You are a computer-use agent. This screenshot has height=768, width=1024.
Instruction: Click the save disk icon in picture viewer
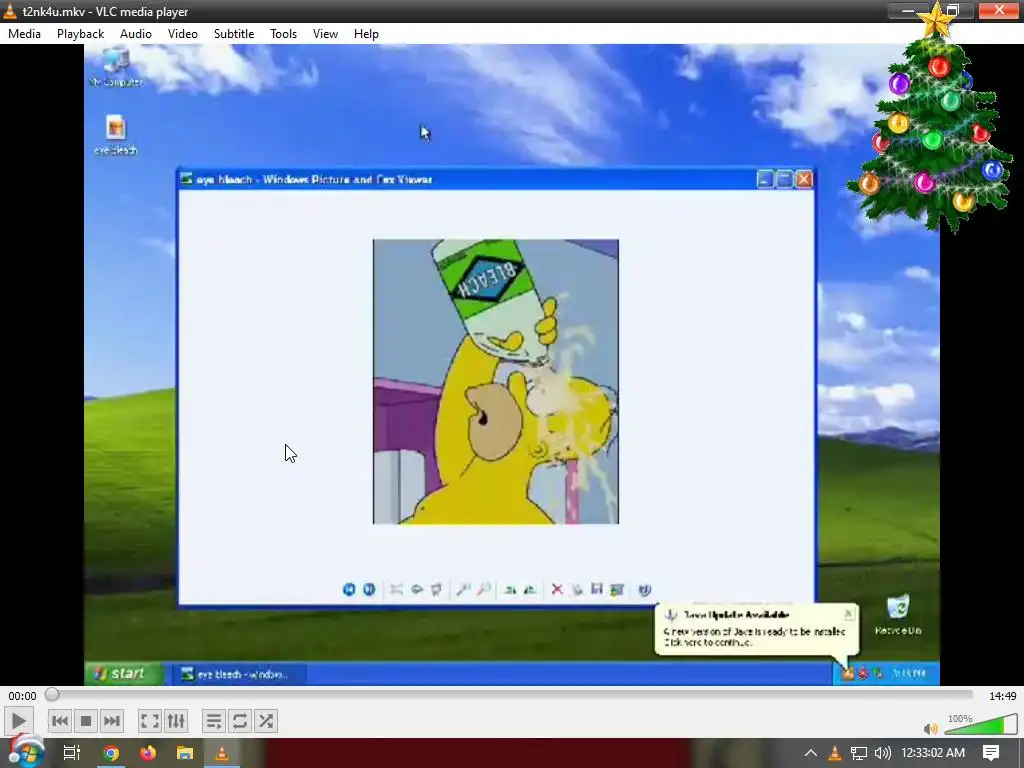pyautogui.click(x=597, y=589)
